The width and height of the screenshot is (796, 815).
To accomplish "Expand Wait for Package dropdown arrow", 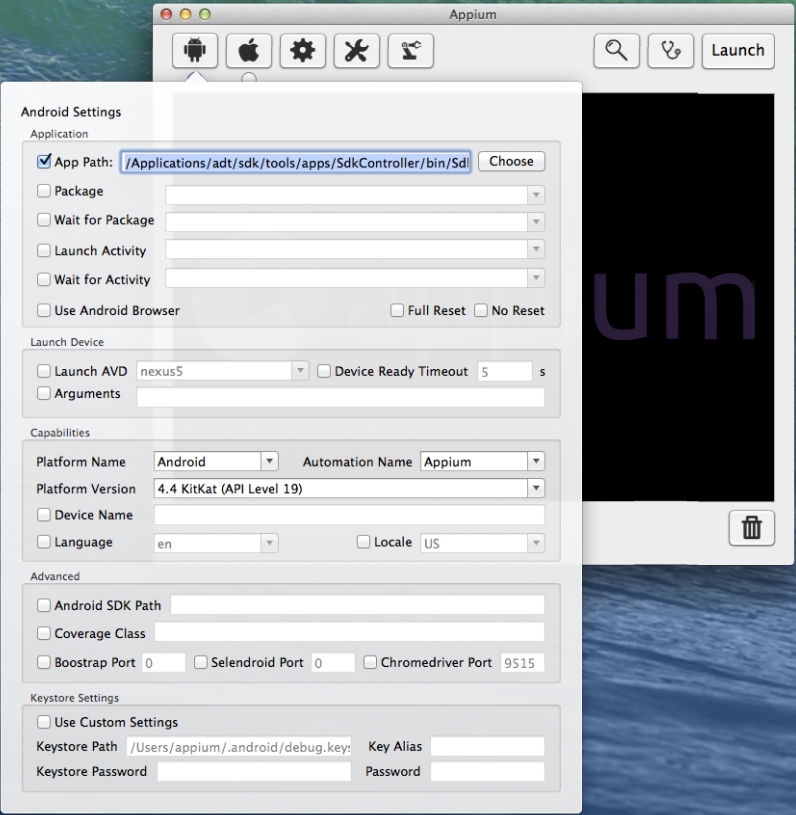I will tap(536, 222).
